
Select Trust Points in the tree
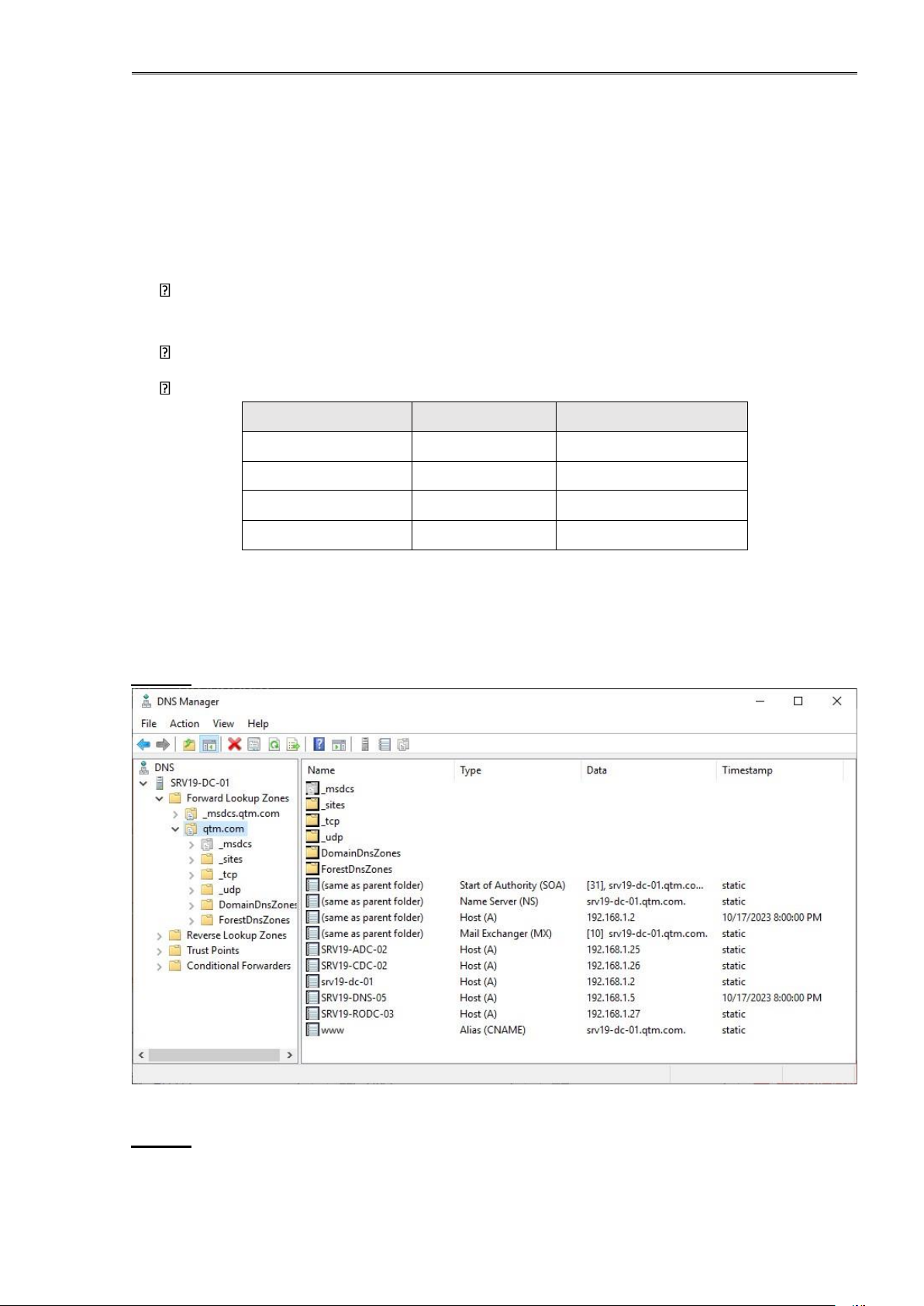pos(213,950)
